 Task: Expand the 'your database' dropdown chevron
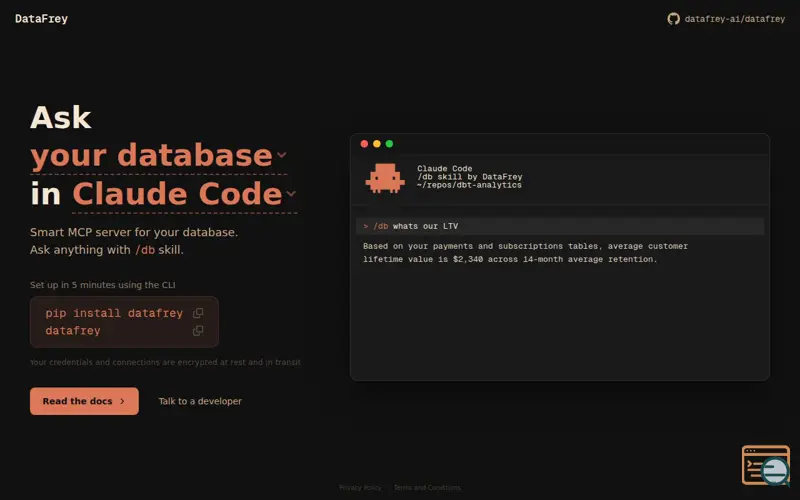pyautogui.click(x=282, y=155)
